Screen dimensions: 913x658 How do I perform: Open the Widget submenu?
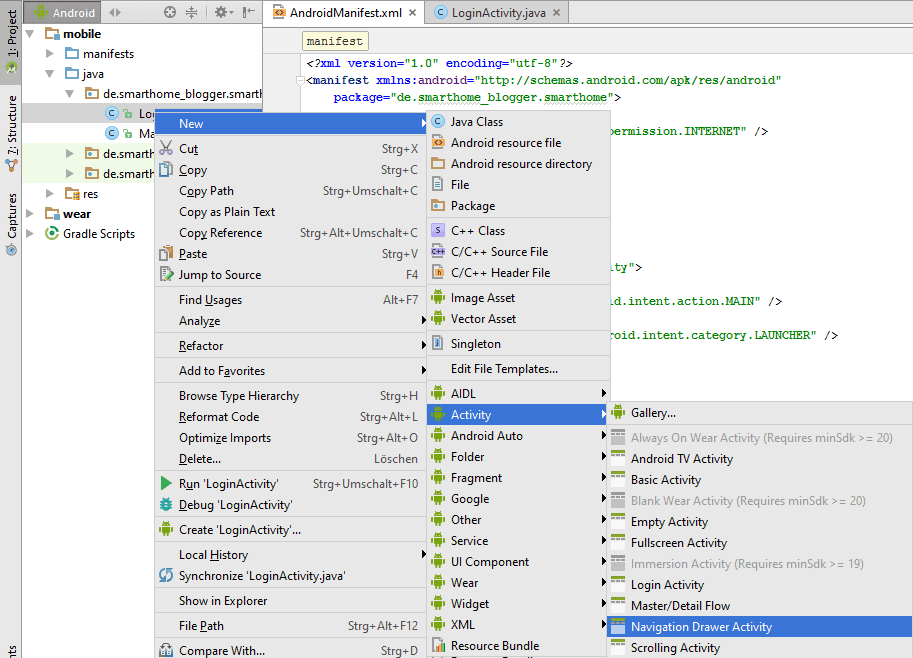[518, 603]
